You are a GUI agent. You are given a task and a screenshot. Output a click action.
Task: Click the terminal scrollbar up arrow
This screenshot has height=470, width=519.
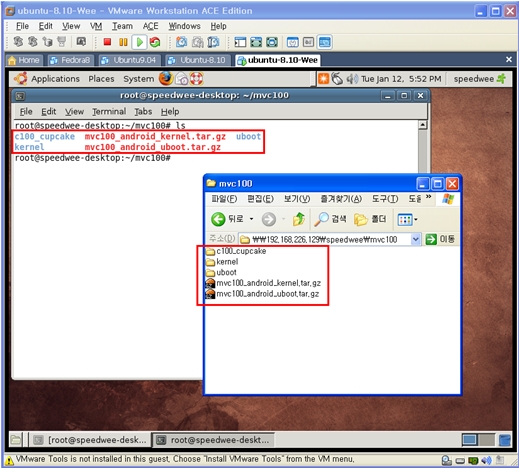(x=422, y=125)
